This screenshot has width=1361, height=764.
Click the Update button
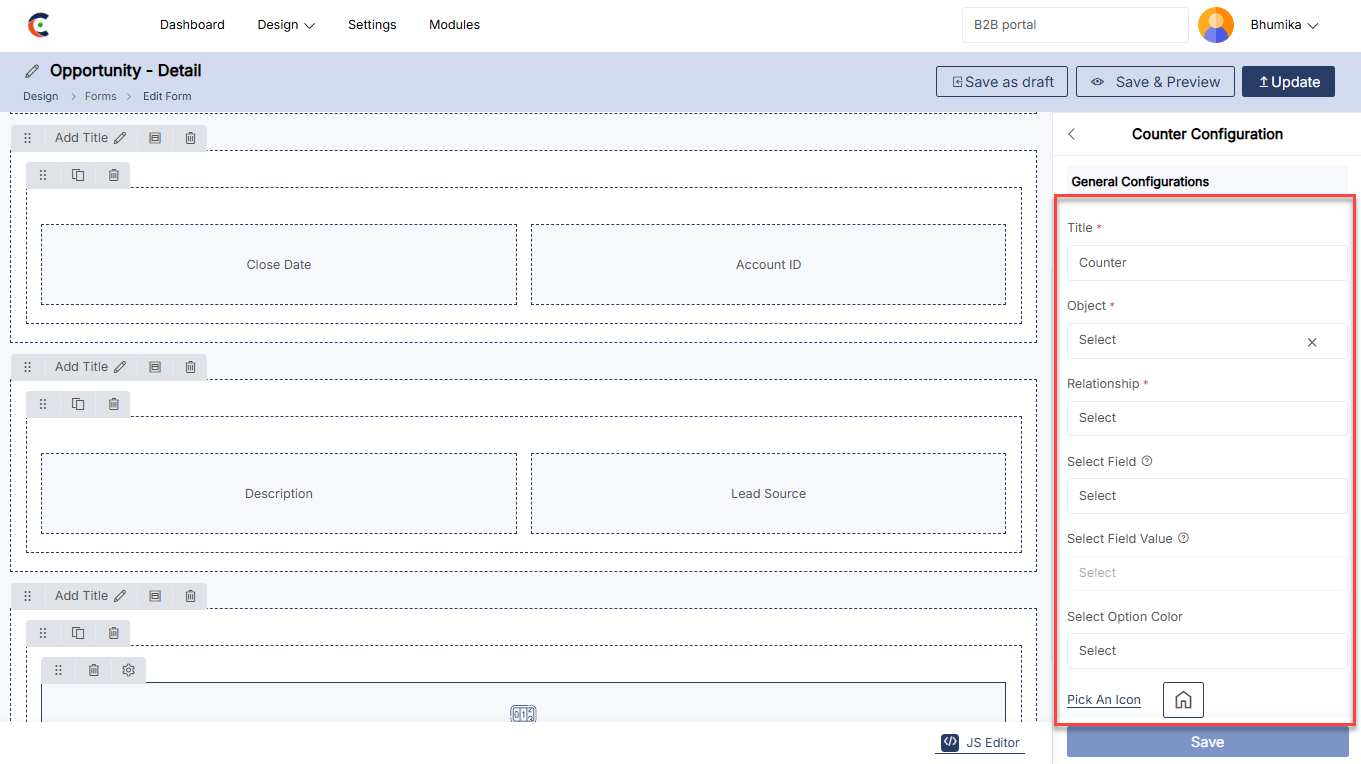[x=1287, y=82]
